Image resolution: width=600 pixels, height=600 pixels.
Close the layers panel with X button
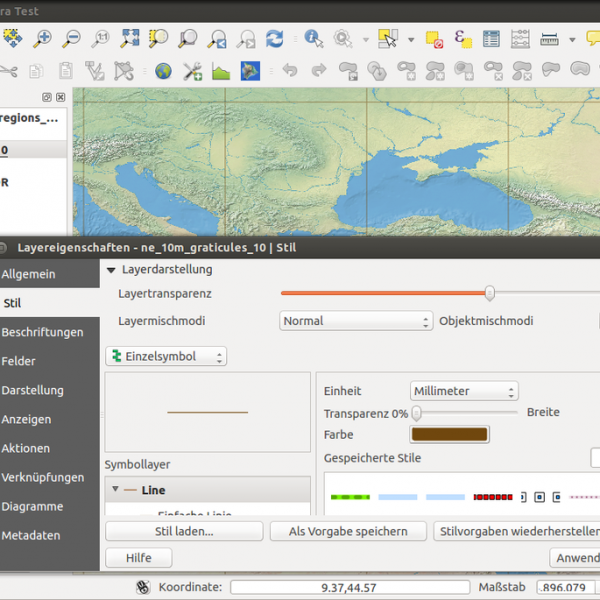[x=60, y=97]
